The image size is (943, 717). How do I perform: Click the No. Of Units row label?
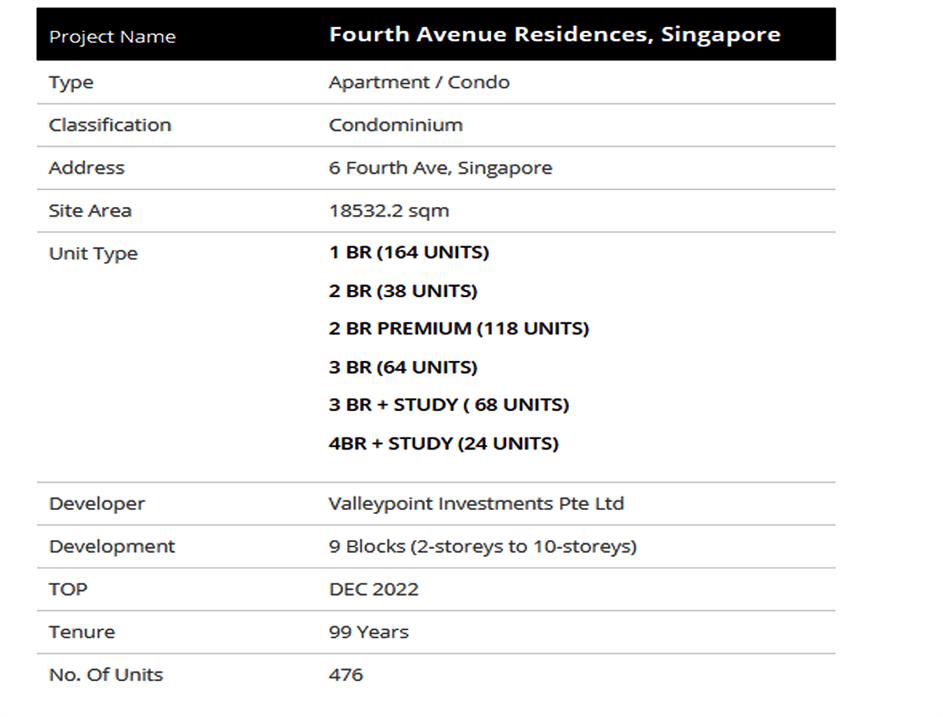pyautogui.click(x=105, y=675)
